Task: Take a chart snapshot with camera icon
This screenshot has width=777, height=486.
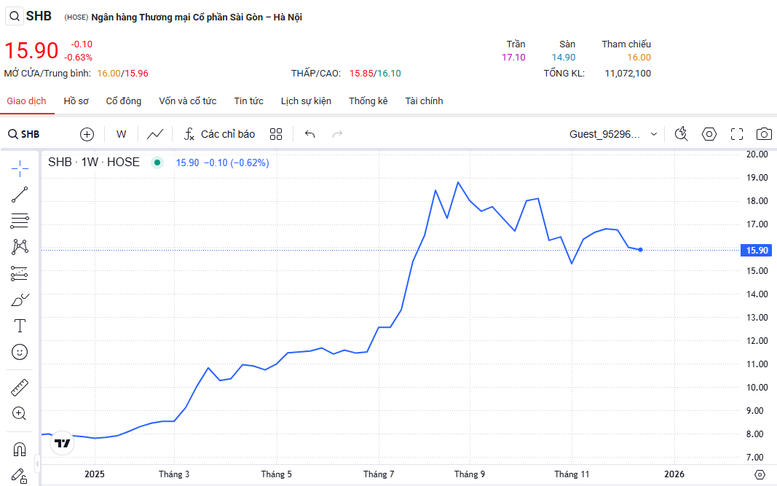Action: coord(764,134)
